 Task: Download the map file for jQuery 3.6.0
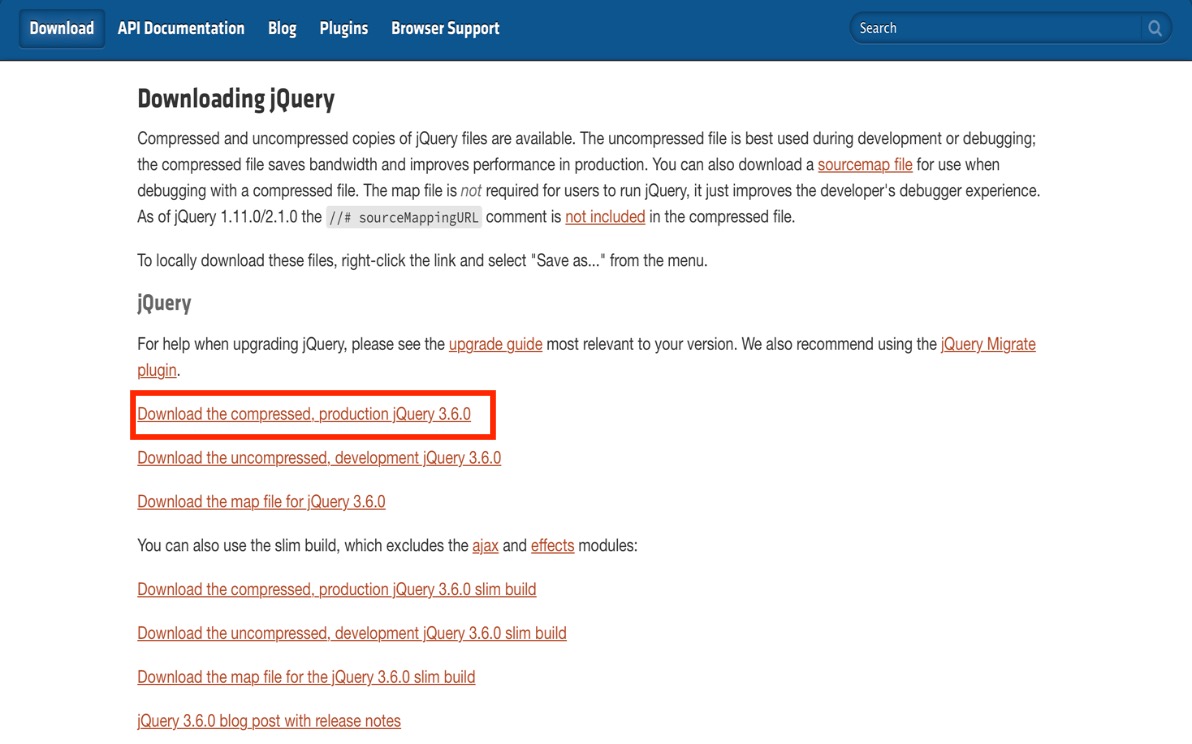tap(261, 502)
